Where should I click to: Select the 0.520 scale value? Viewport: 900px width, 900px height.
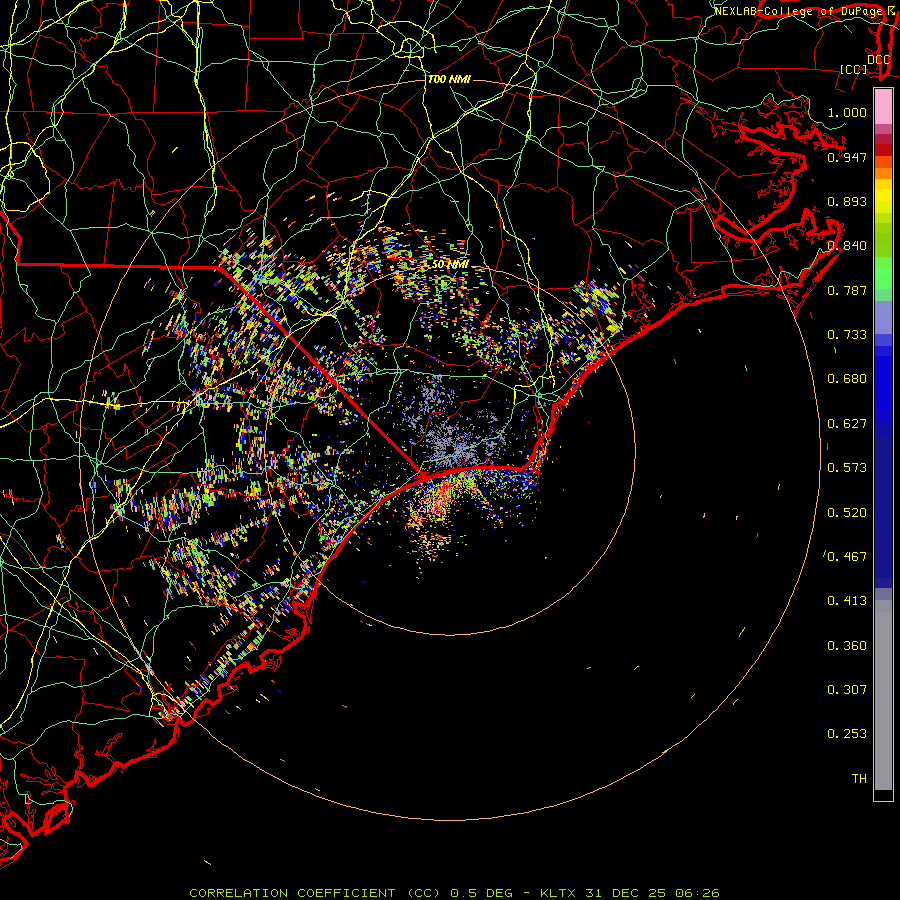point(847,513)
